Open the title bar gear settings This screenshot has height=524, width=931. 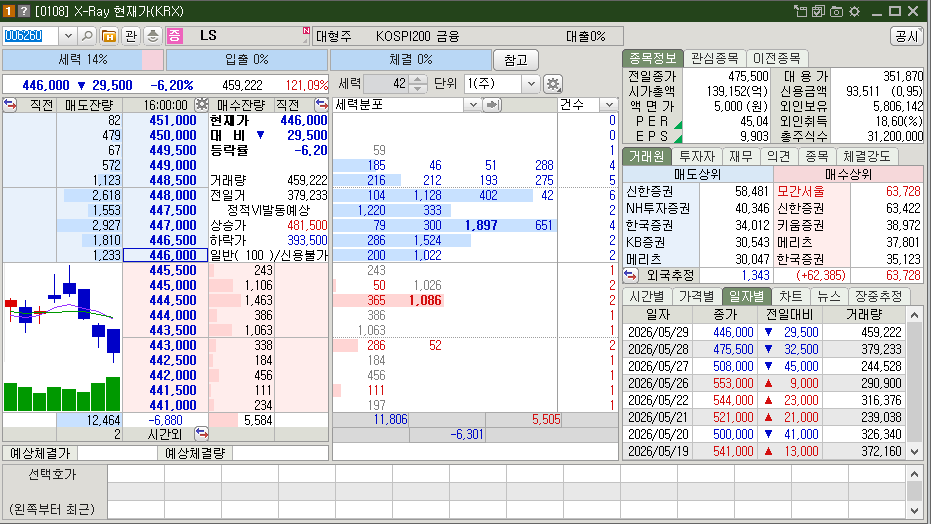click(854, 11)
